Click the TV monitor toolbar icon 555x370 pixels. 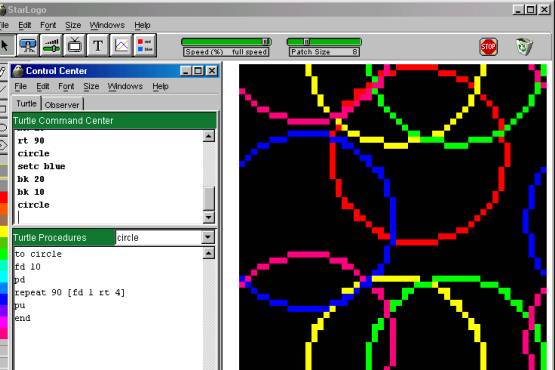pos(75,45)
